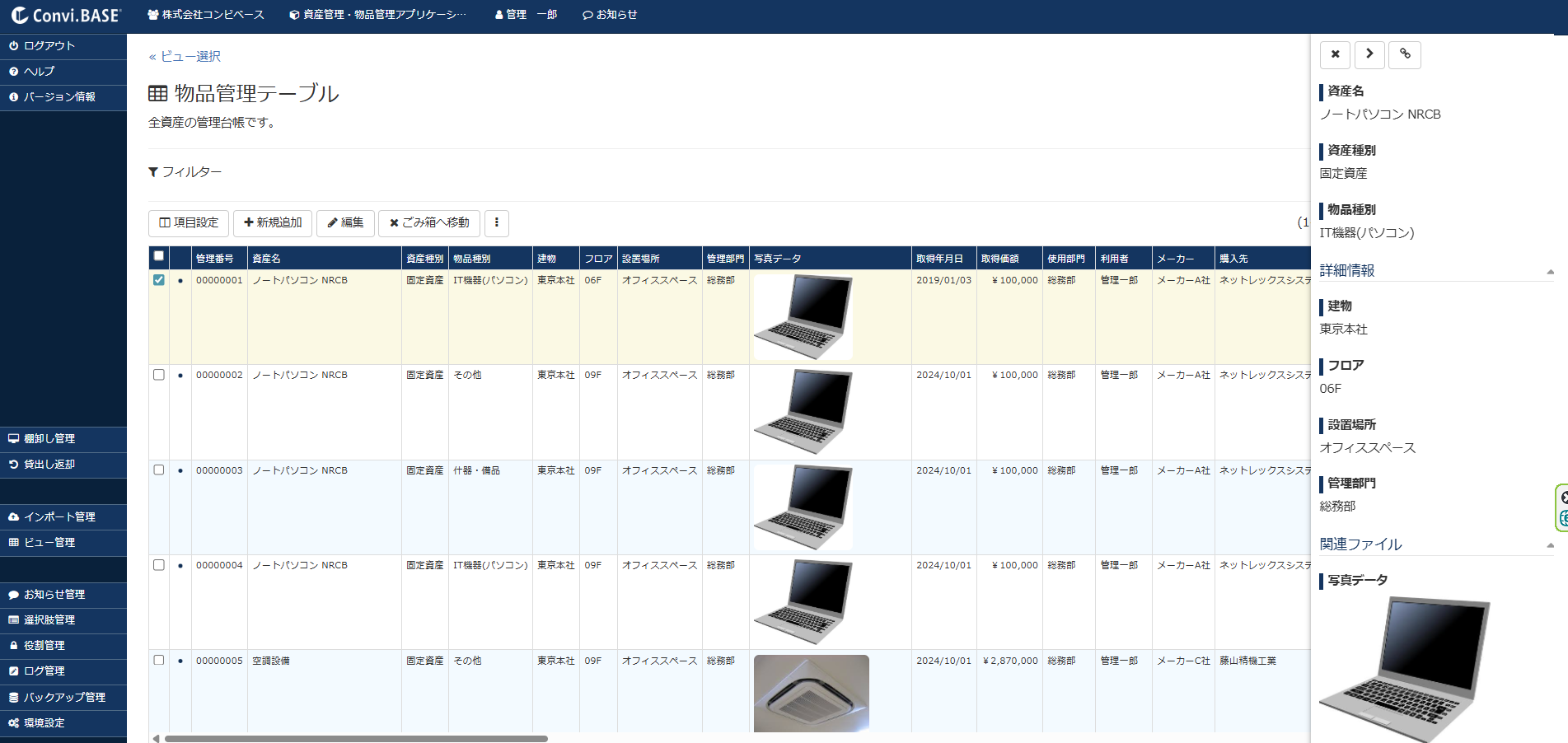Open the more options kebab menu
This screenshot has width=1568, height=743.
pyautogui.click(x=496, y=223)
